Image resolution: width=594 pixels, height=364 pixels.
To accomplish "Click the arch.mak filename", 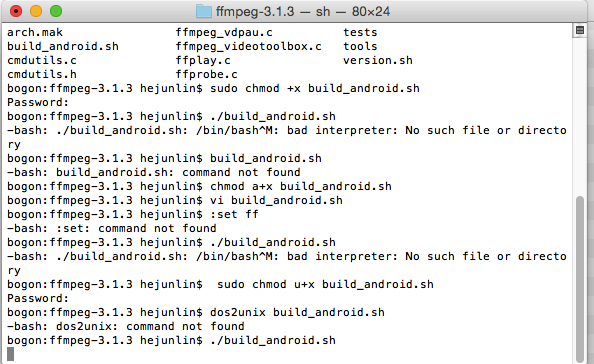I will coord(35,33).
